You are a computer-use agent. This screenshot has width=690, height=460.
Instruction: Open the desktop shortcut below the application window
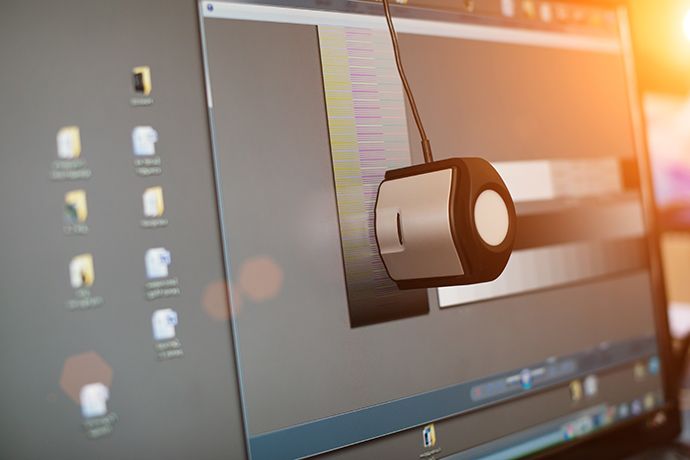click(429, 436)
